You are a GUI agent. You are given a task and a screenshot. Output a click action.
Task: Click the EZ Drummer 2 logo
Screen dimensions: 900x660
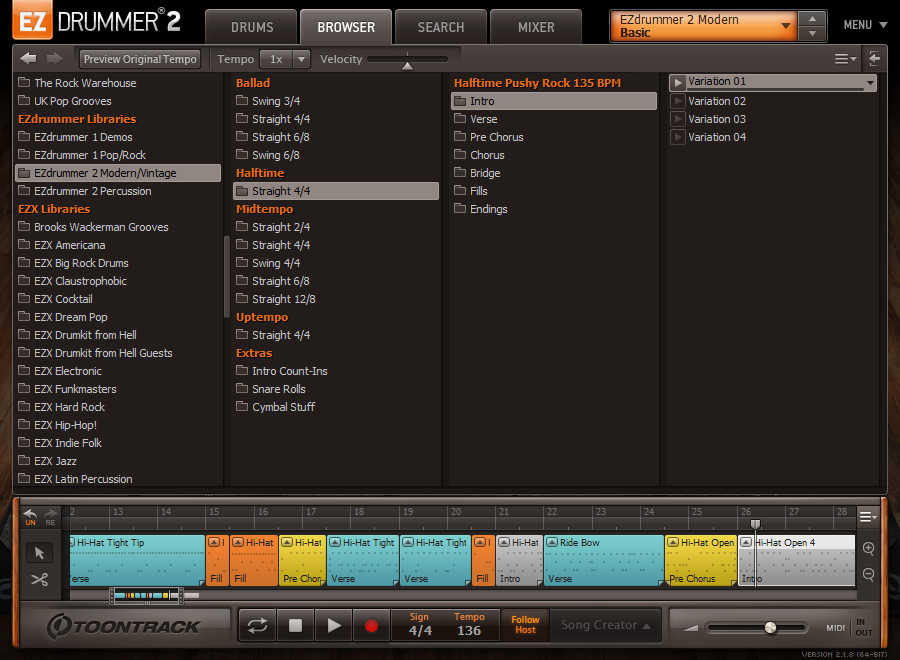tap(98, 22)
